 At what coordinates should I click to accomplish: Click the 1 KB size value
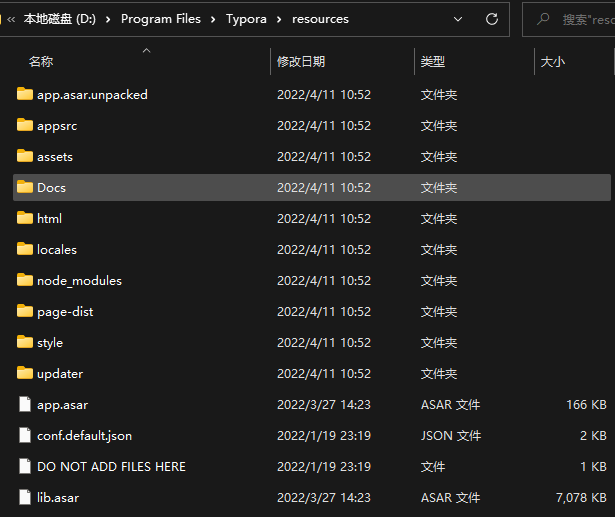click(x=593, y=466)
